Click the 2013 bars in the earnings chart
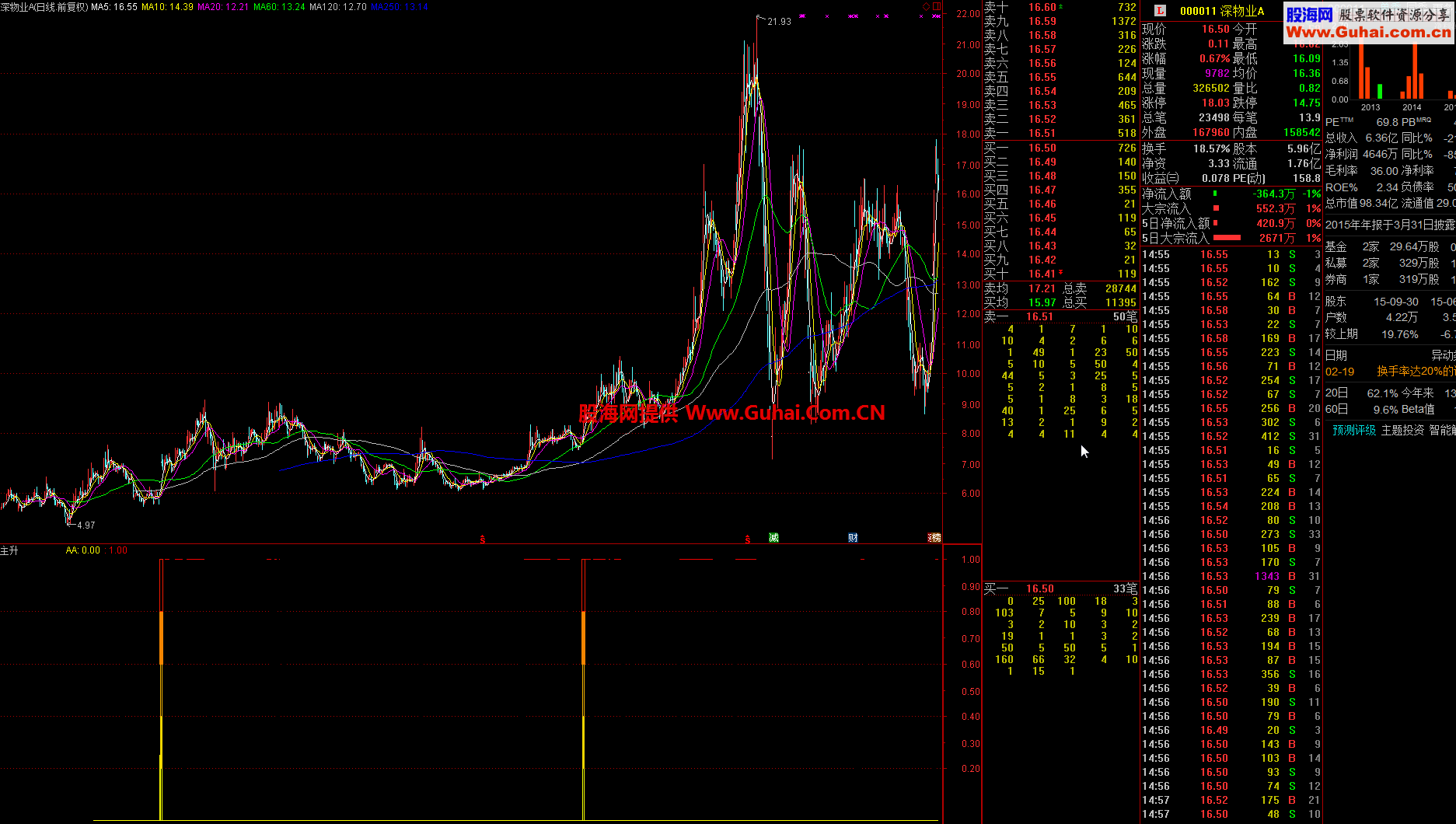Viewport: 1456px width, 824px height. (1370, 72)
